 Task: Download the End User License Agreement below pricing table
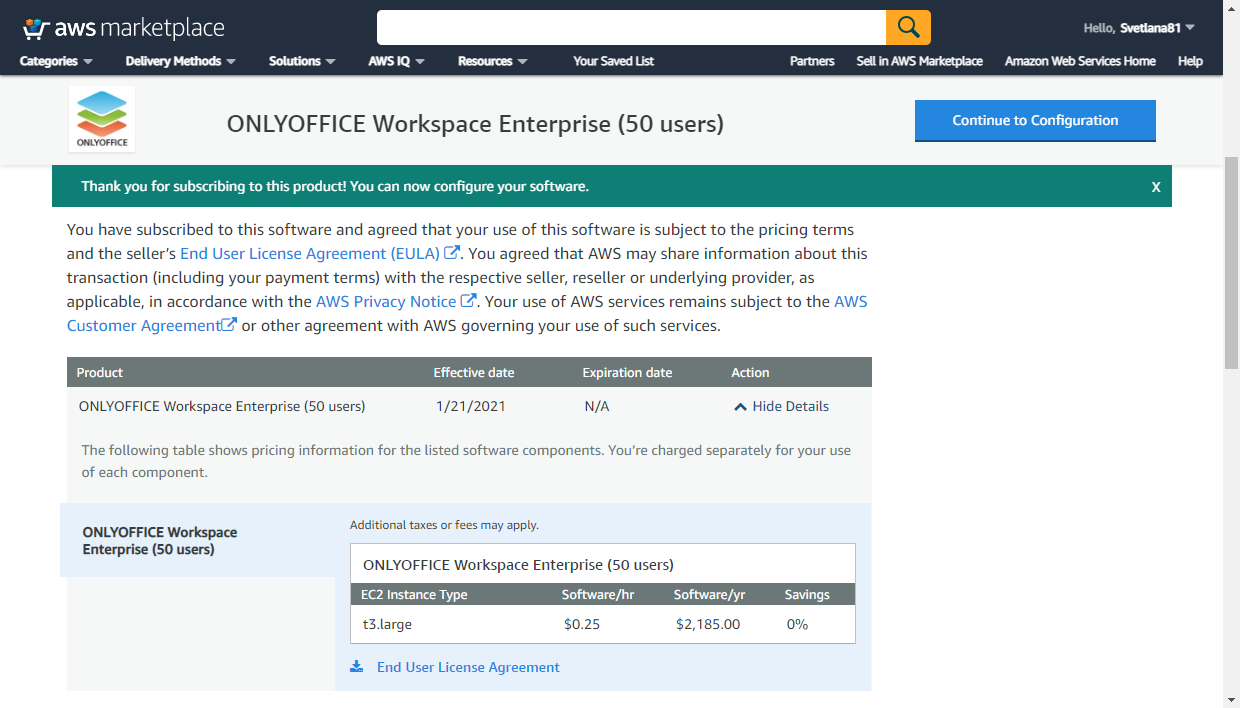[468, 667]
